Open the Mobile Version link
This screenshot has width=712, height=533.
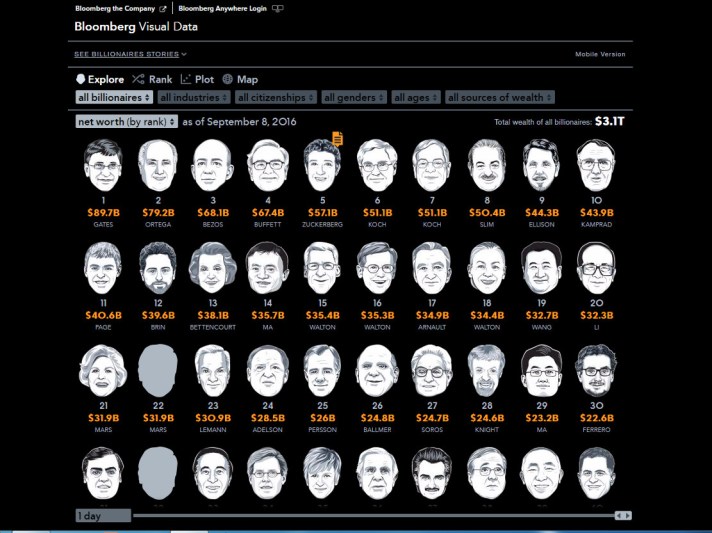click(x=600, y=54)
